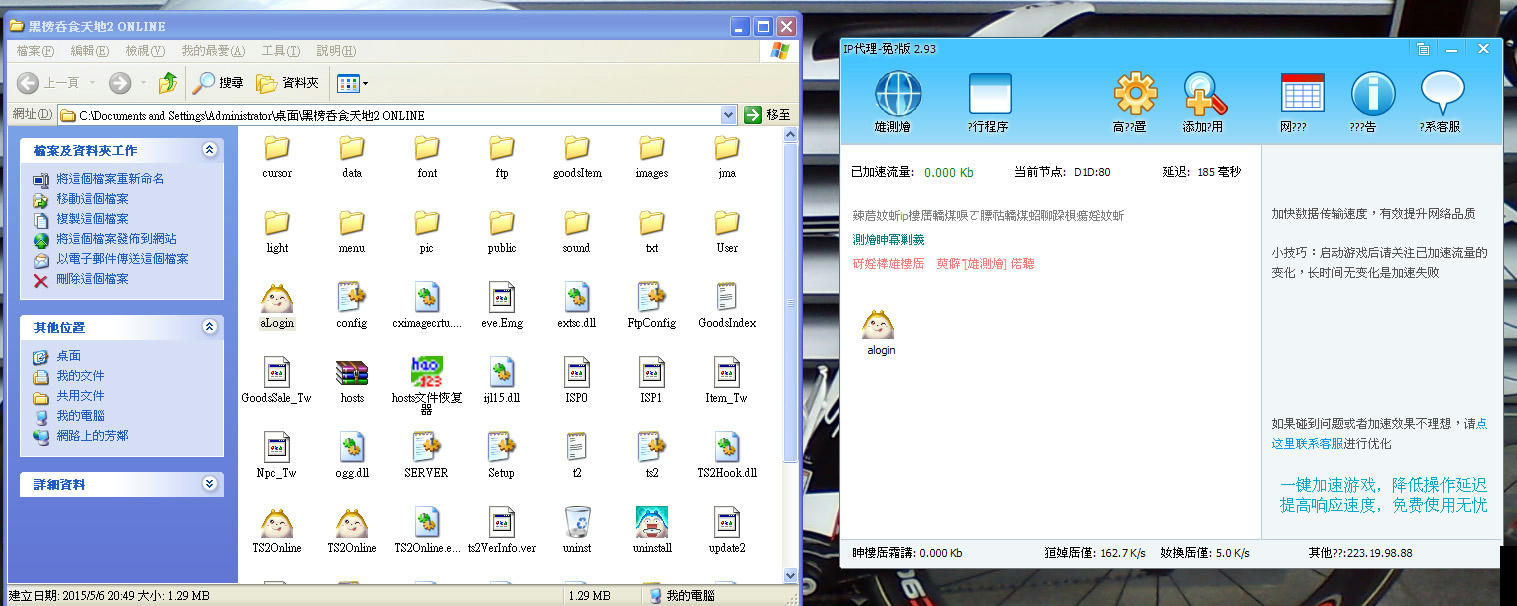Viewport: 1517px width, 606px height.
Task: Open the 檢視(V) menu
Action: [x=145, y=51]
